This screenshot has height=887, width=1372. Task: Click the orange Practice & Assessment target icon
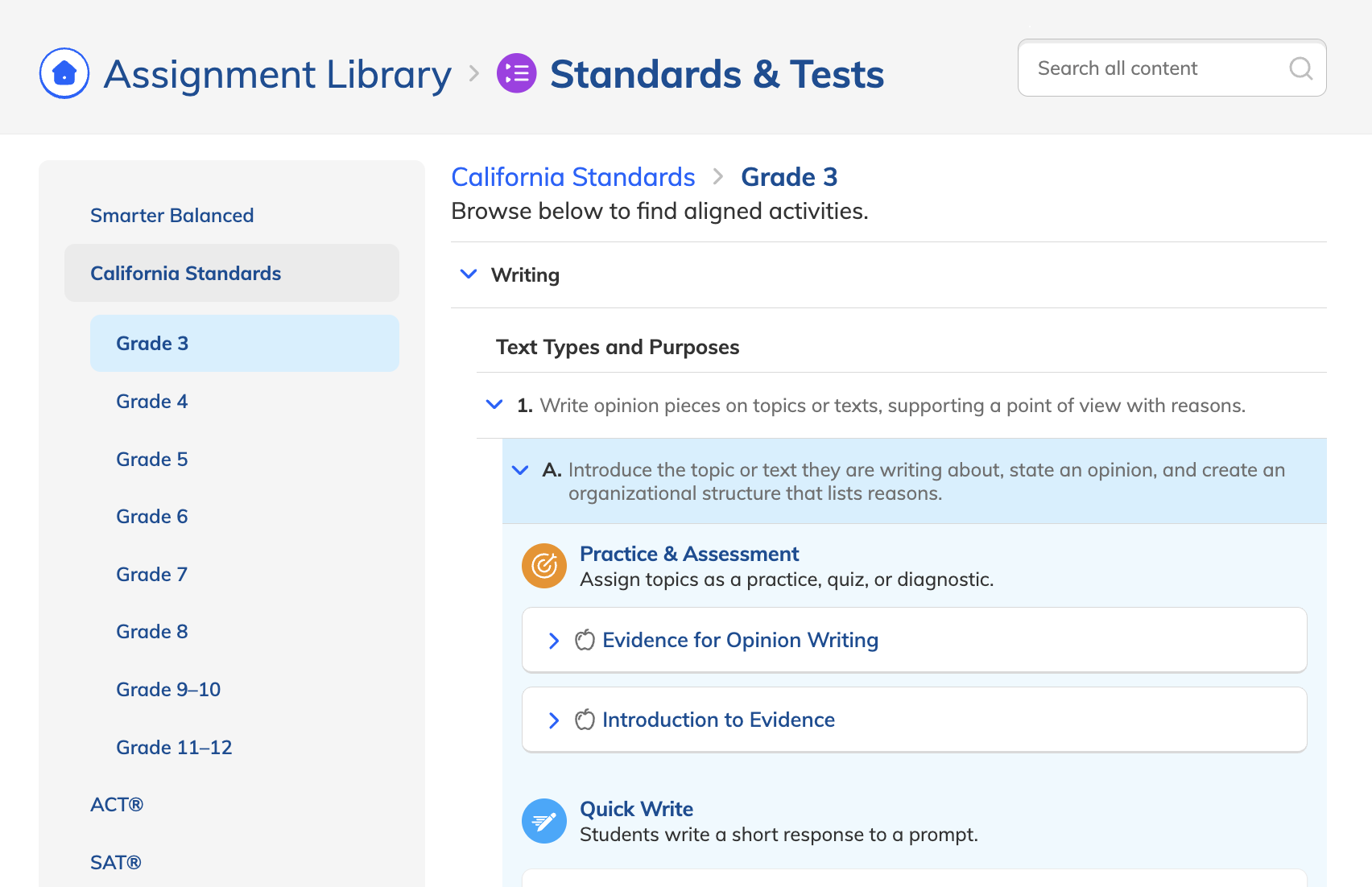coord(544,566)
